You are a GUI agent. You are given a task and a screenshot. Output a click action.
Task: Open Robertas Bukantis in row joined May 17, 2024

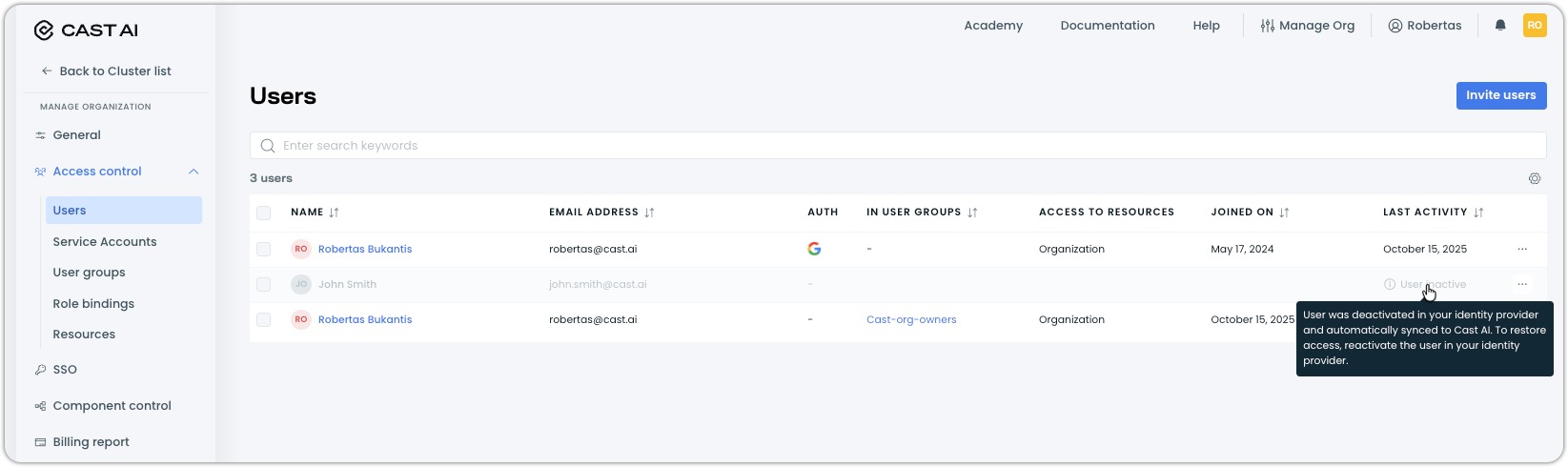click(x=365, y=249)
